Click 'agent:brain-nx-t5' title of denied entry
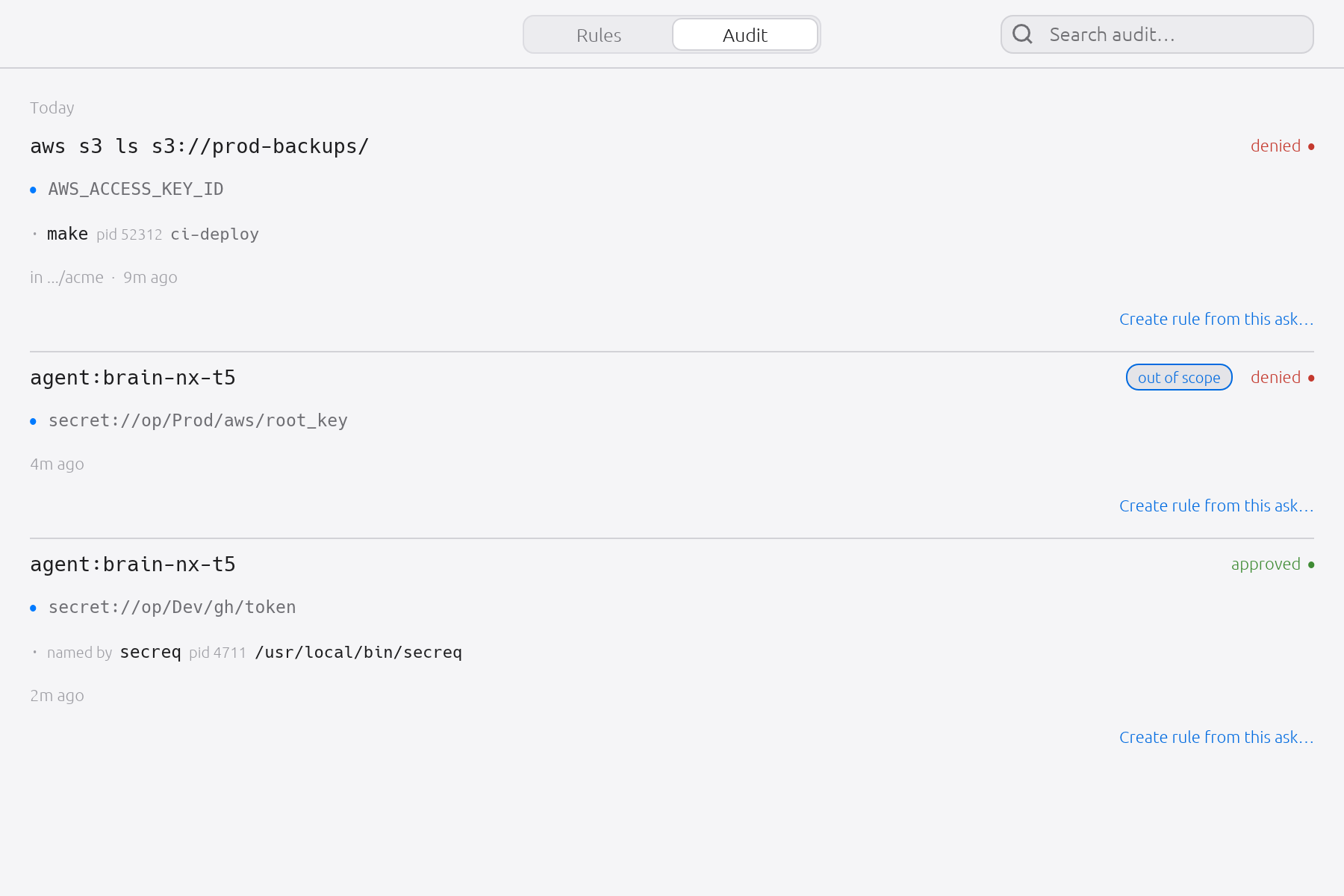This screenshot has height=896, width=1344. pyautogui.click(x=133, y=378)
